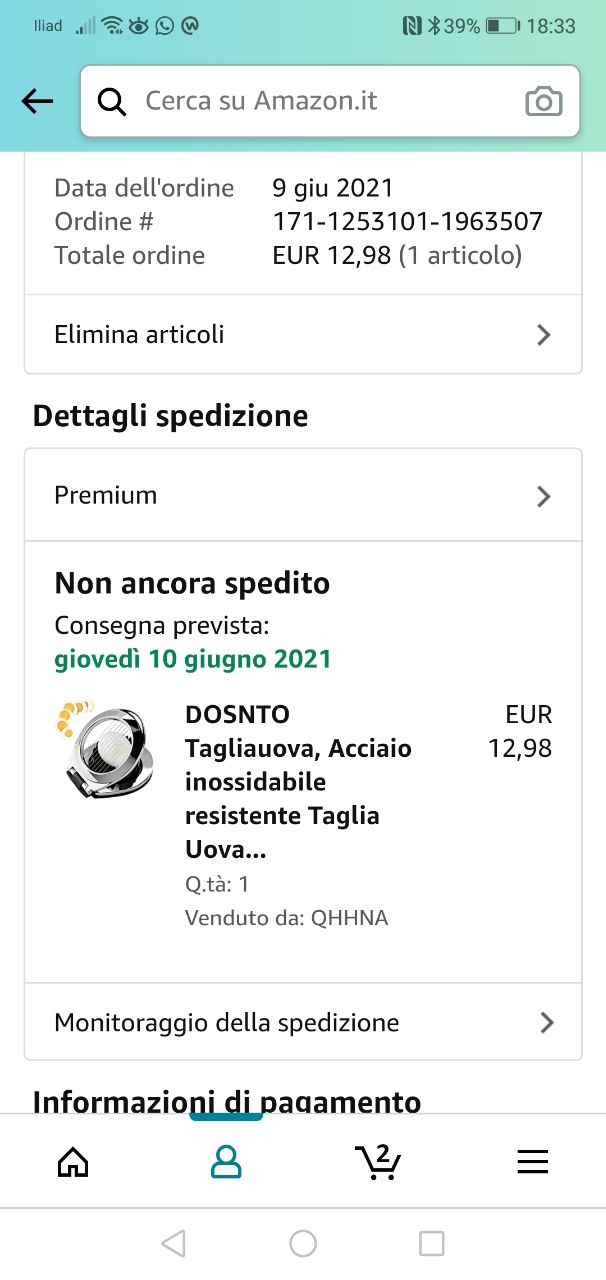Tap the magnifying glass search icon

[x=112, y=101]
